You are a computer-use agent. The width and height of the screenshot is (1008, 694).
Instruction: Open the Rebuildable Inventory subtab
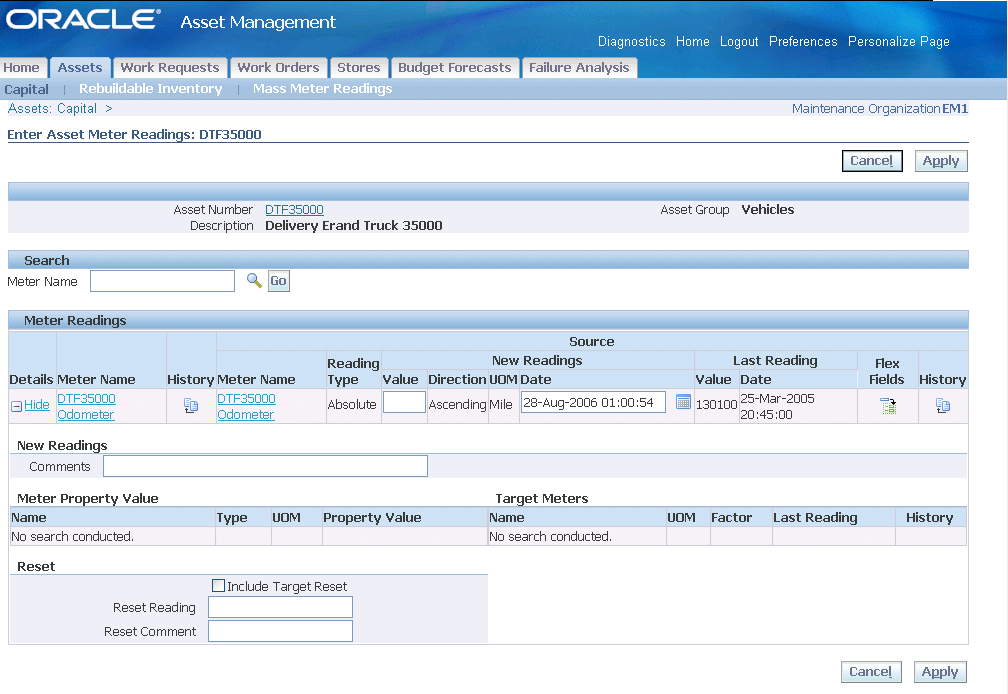[150, 89]
